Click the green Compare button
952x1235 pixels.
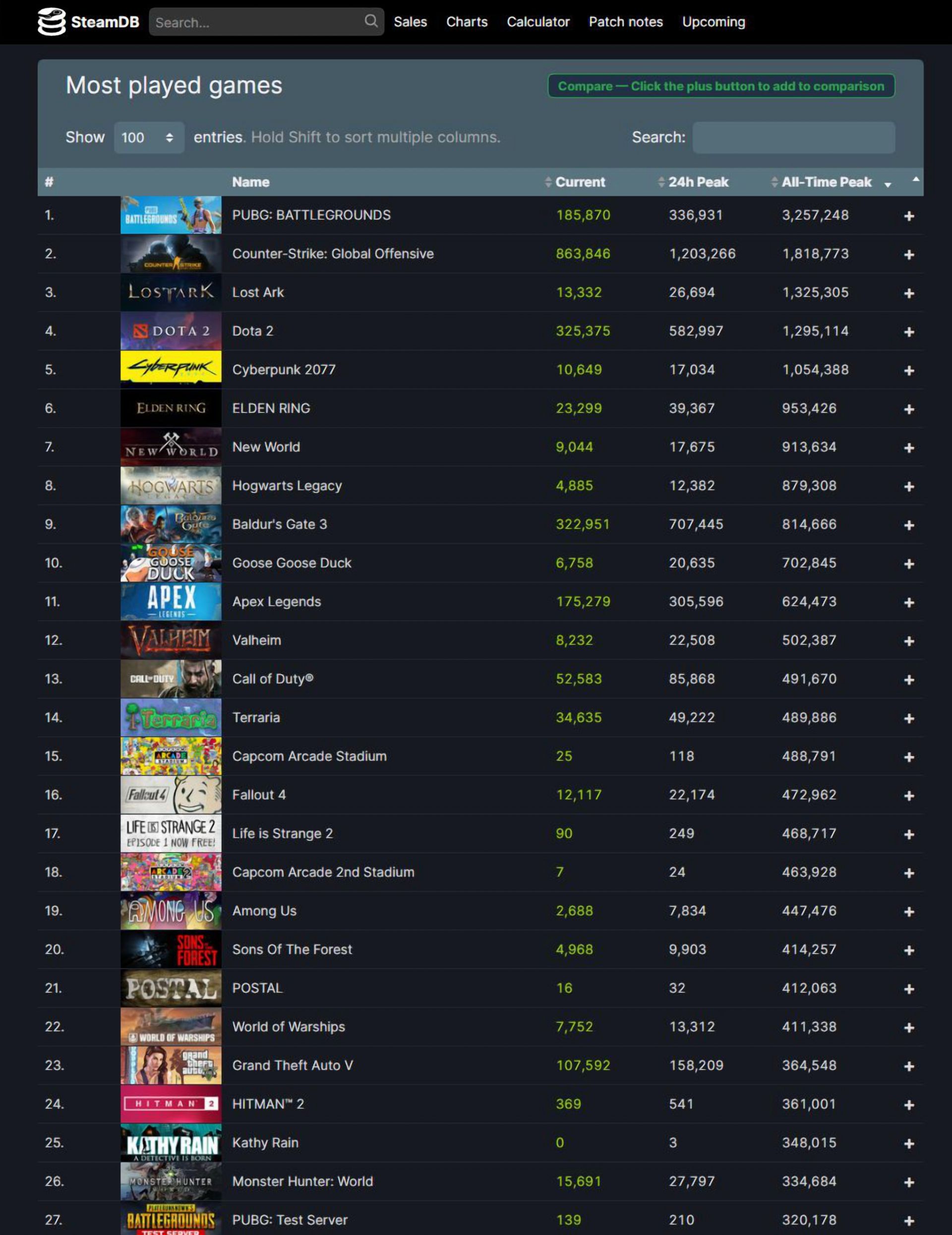pyautogui.click(x=721, y=86)
